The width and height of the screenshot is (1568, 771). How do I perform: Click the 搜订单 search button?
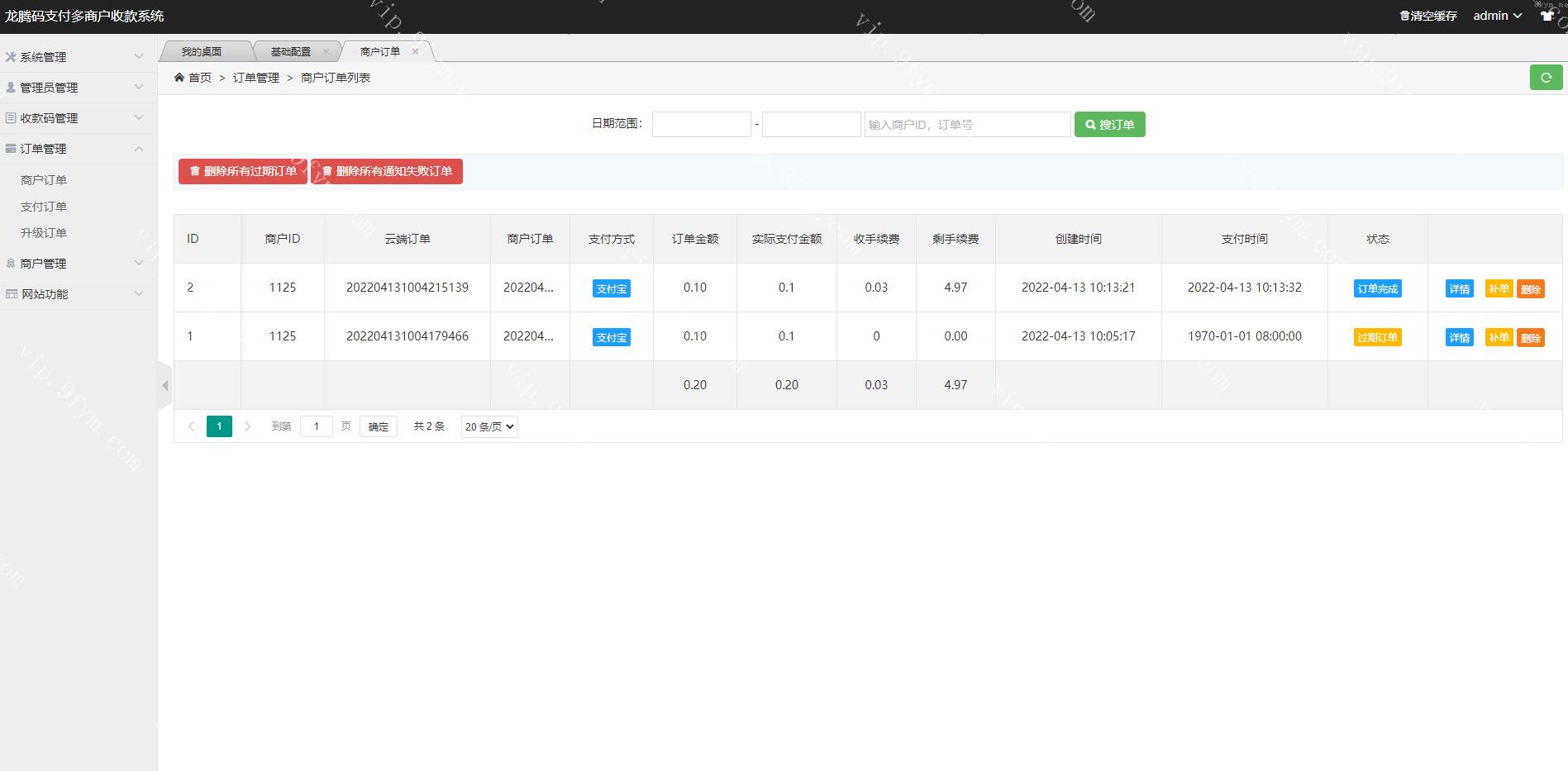coord(1109,125)
